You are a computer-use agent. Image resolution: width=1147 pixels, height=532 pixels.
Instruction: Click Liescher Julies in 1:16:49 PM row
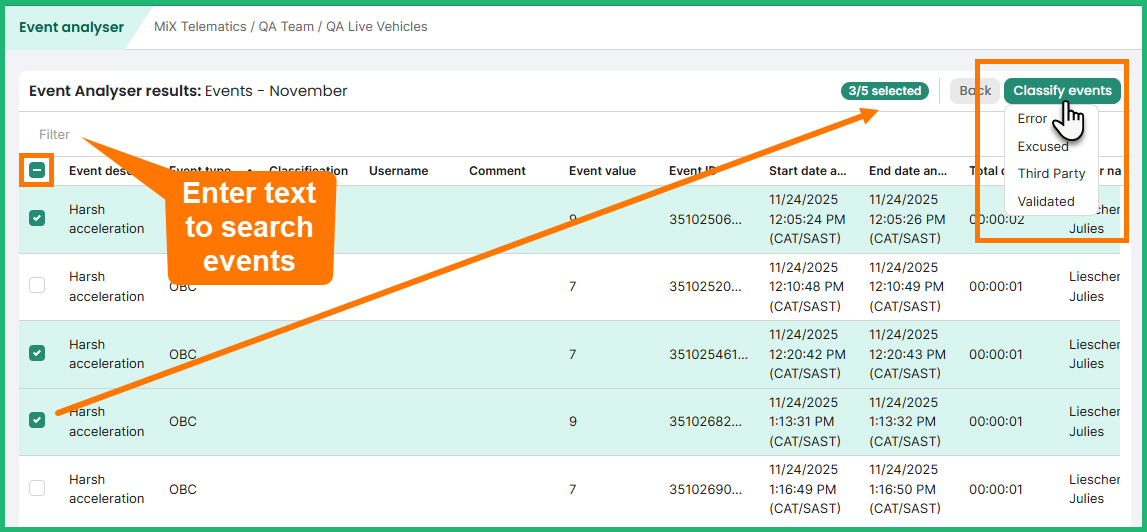tap(1094, 489)
